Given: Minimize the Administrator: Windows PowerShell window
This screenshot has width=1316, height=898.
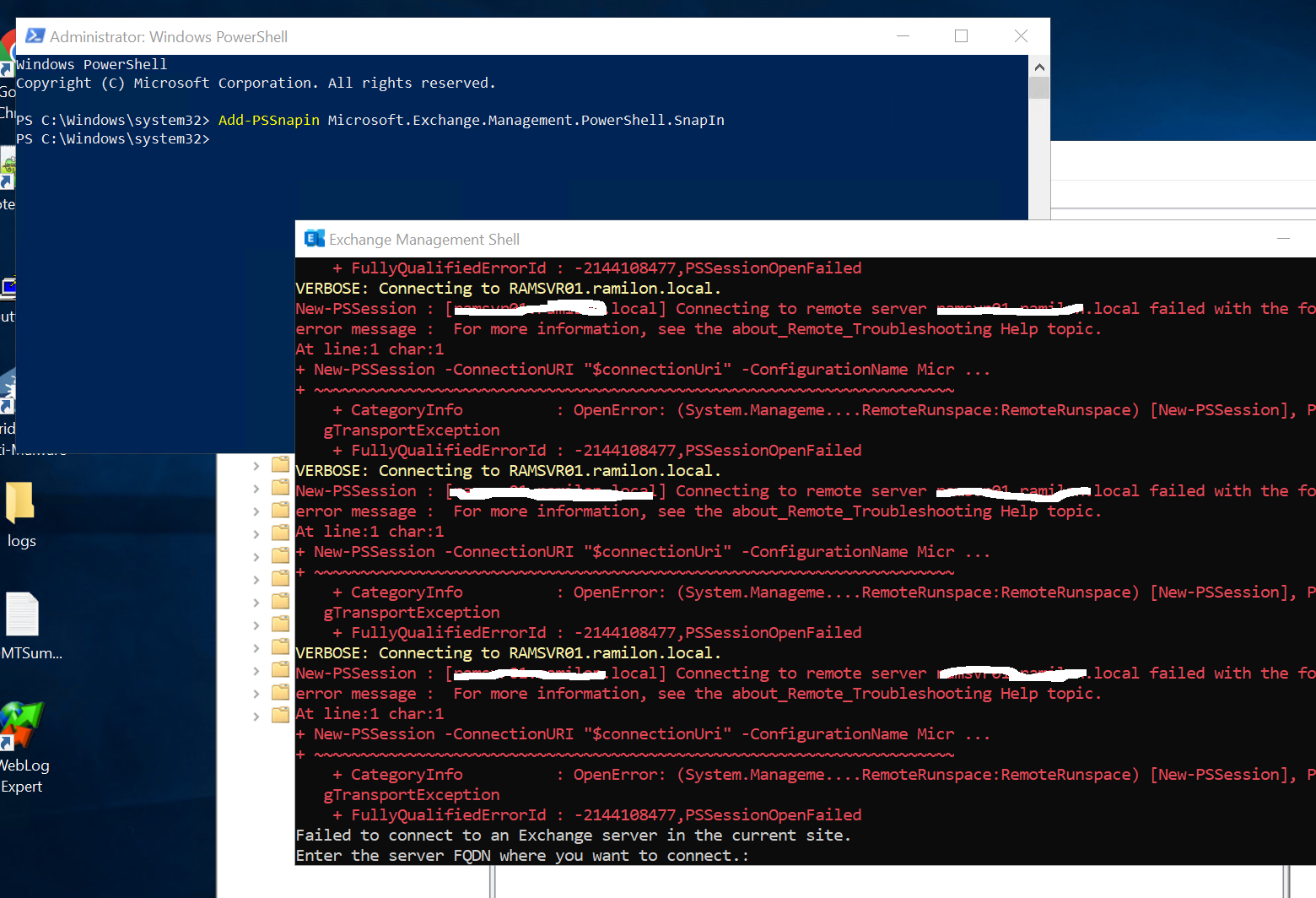Looking at the screenshot, I should pos(903,36).
